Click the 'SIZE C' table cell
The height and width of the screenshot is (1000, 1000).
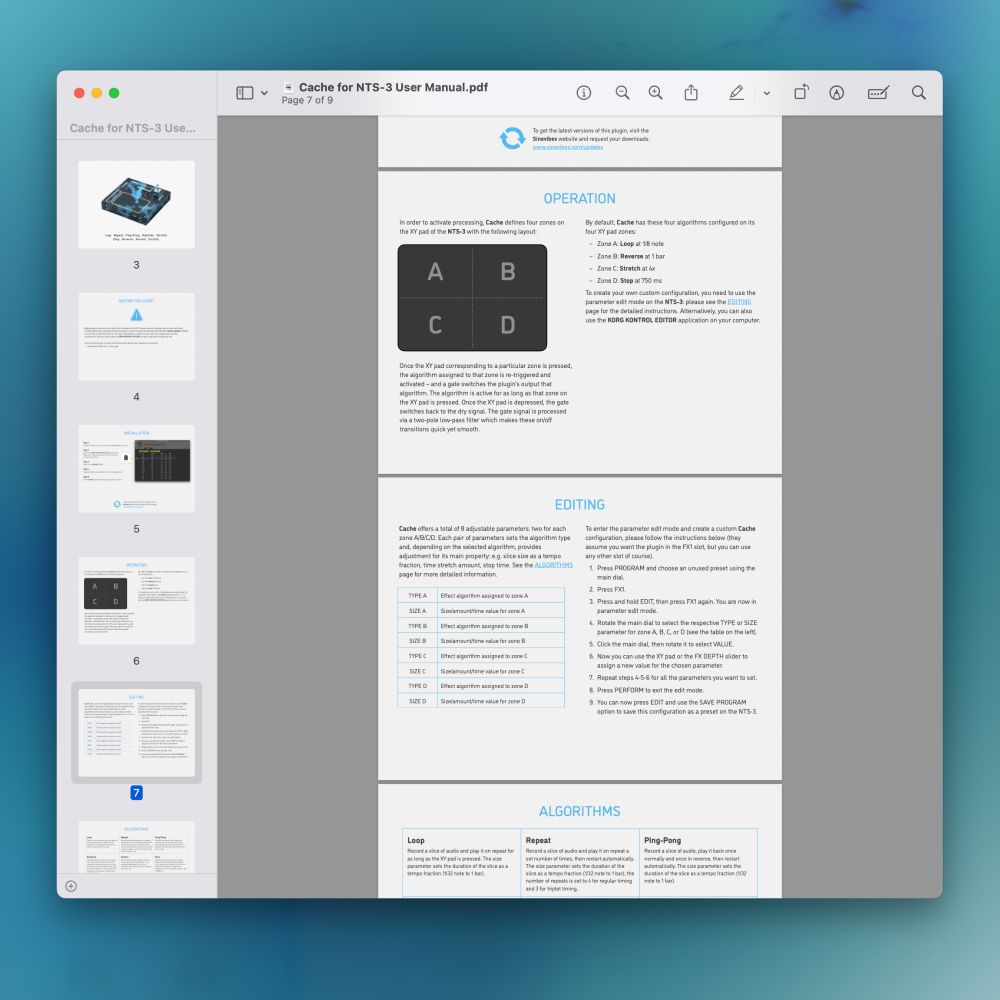(x=417, y=672)
